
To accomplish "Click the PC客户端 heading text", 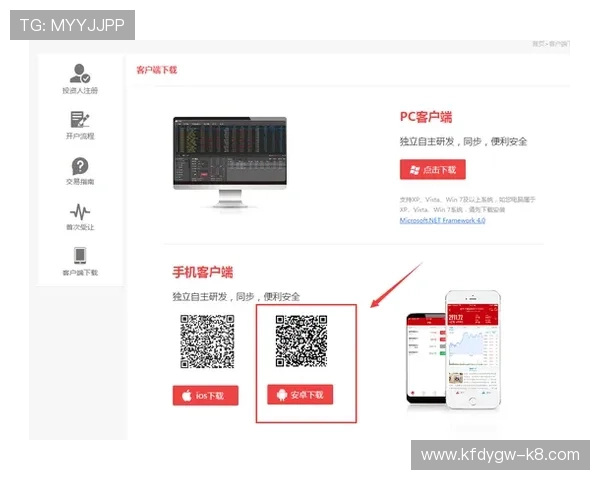I will coord(426,117).
